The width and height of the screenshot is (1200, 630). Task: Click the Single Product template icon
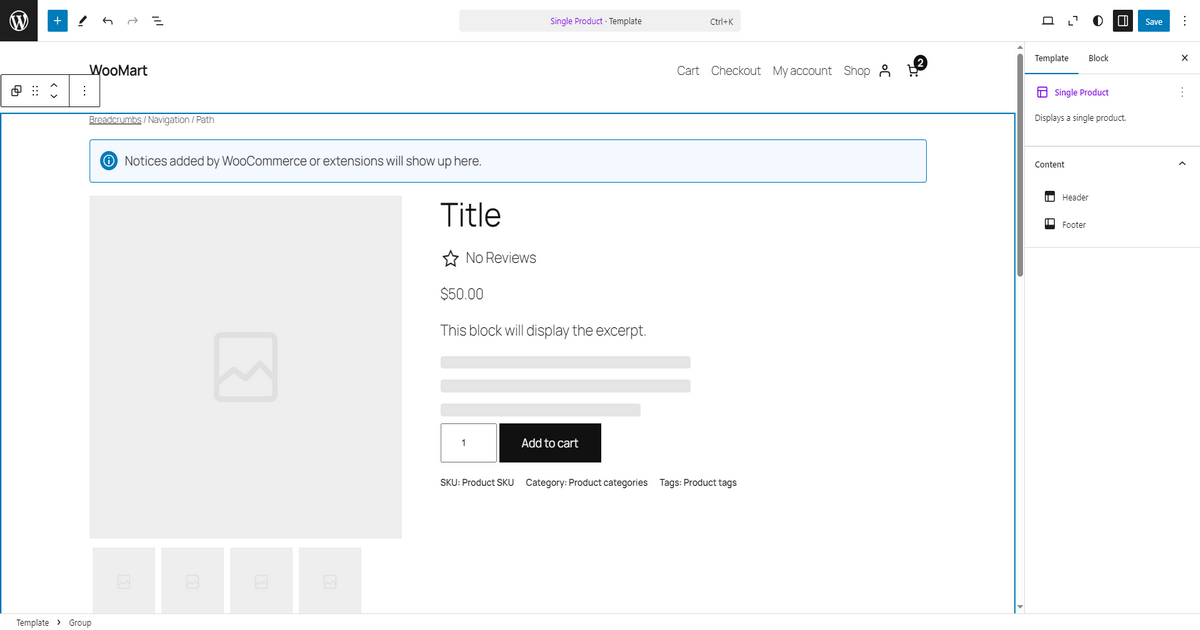1042,92
